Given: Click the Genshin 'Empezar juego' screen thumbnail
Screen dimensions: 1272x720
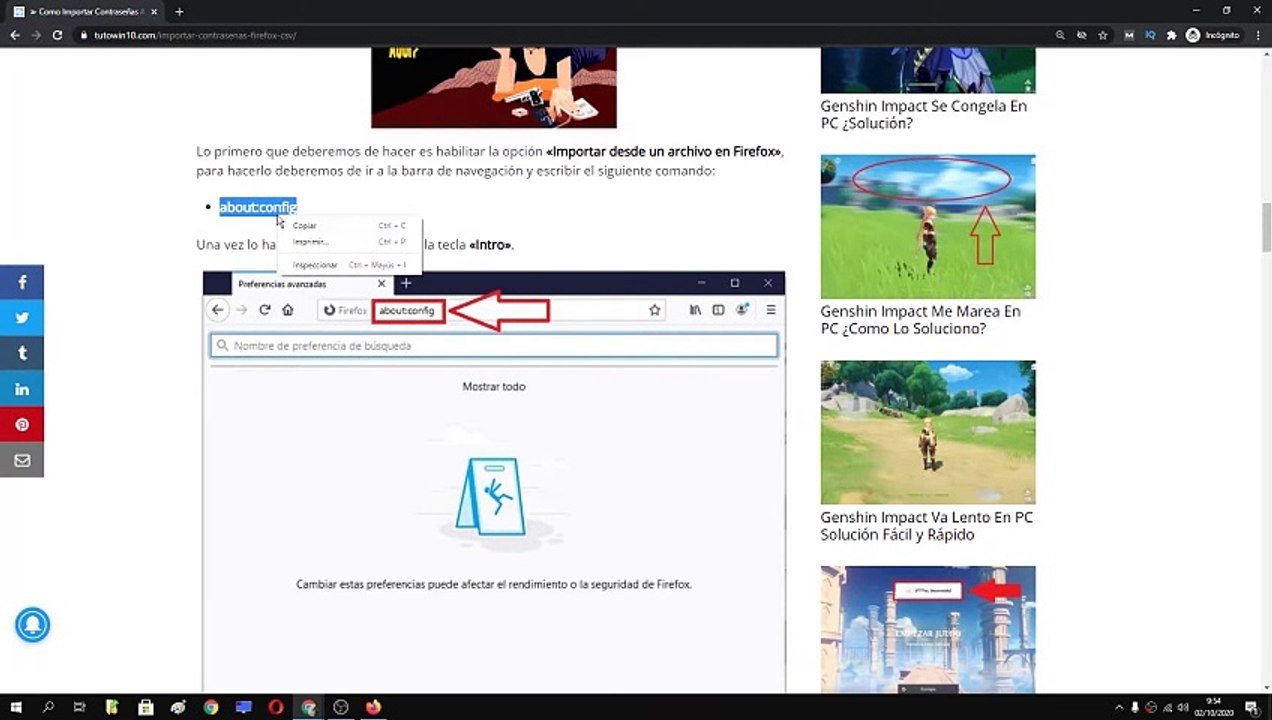Looking at the screenshot, I should [928, 630].
